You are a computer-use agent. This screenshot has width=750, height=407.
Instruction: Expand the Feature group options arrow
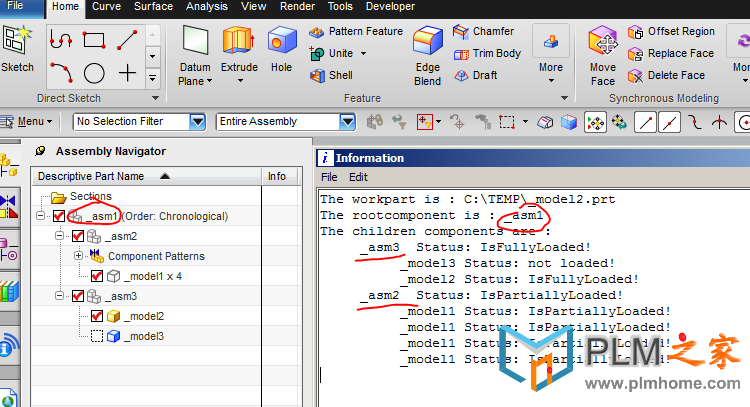564,98
